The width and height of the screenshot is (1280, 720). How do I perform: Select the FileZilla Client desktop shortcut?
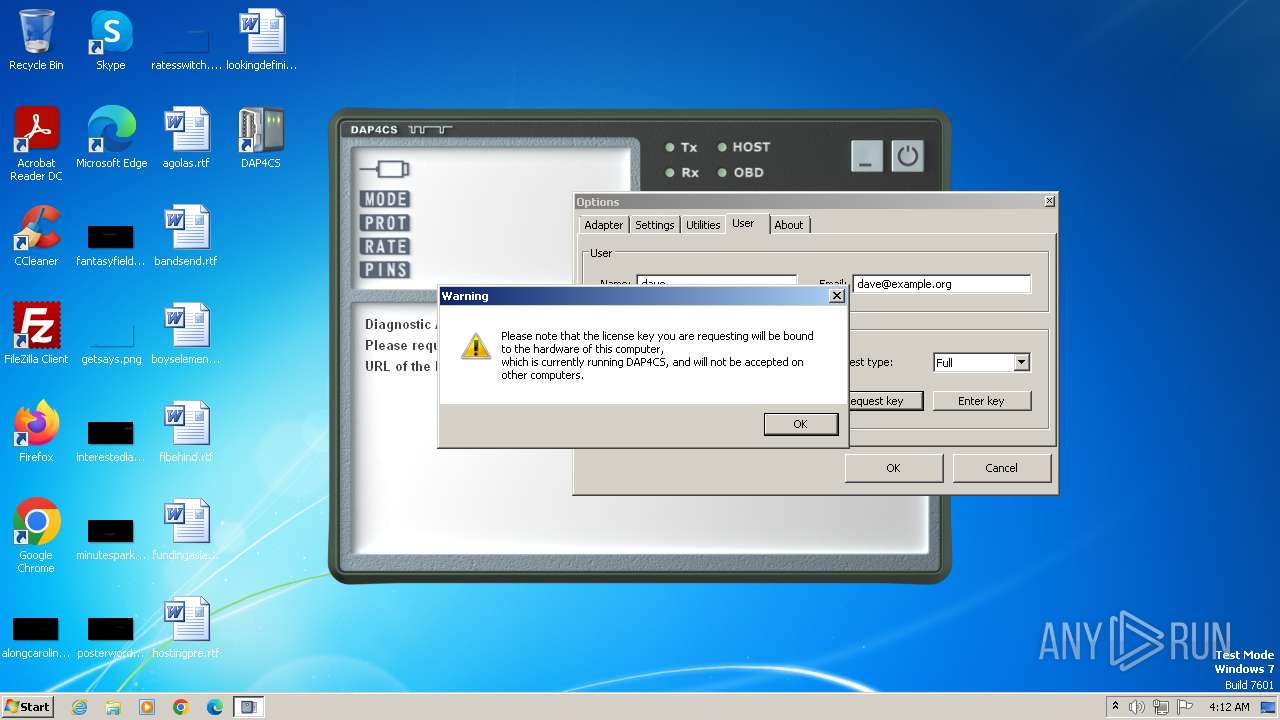point(36,334)
